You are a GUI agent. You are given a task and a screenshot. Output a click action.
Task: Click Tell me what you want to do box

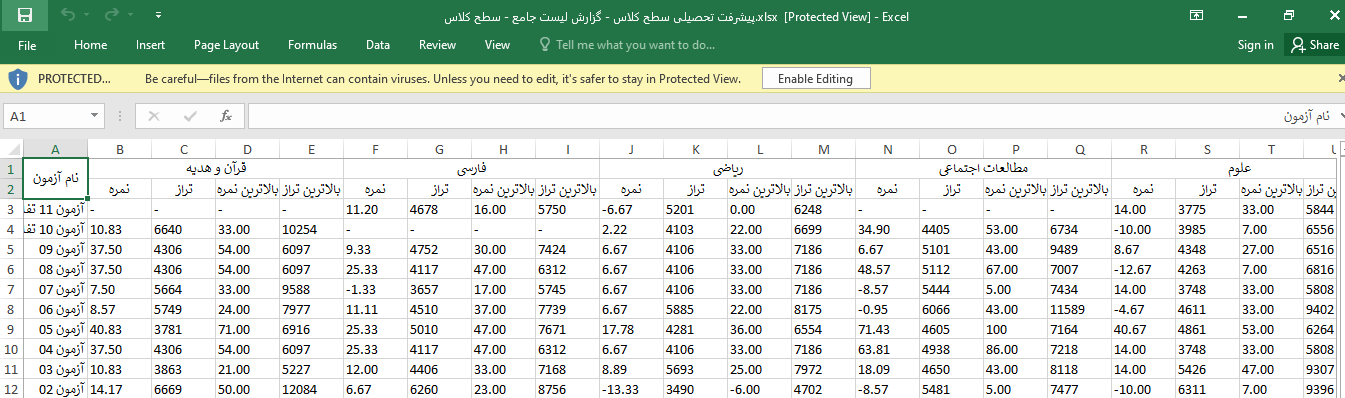(627, 45)
